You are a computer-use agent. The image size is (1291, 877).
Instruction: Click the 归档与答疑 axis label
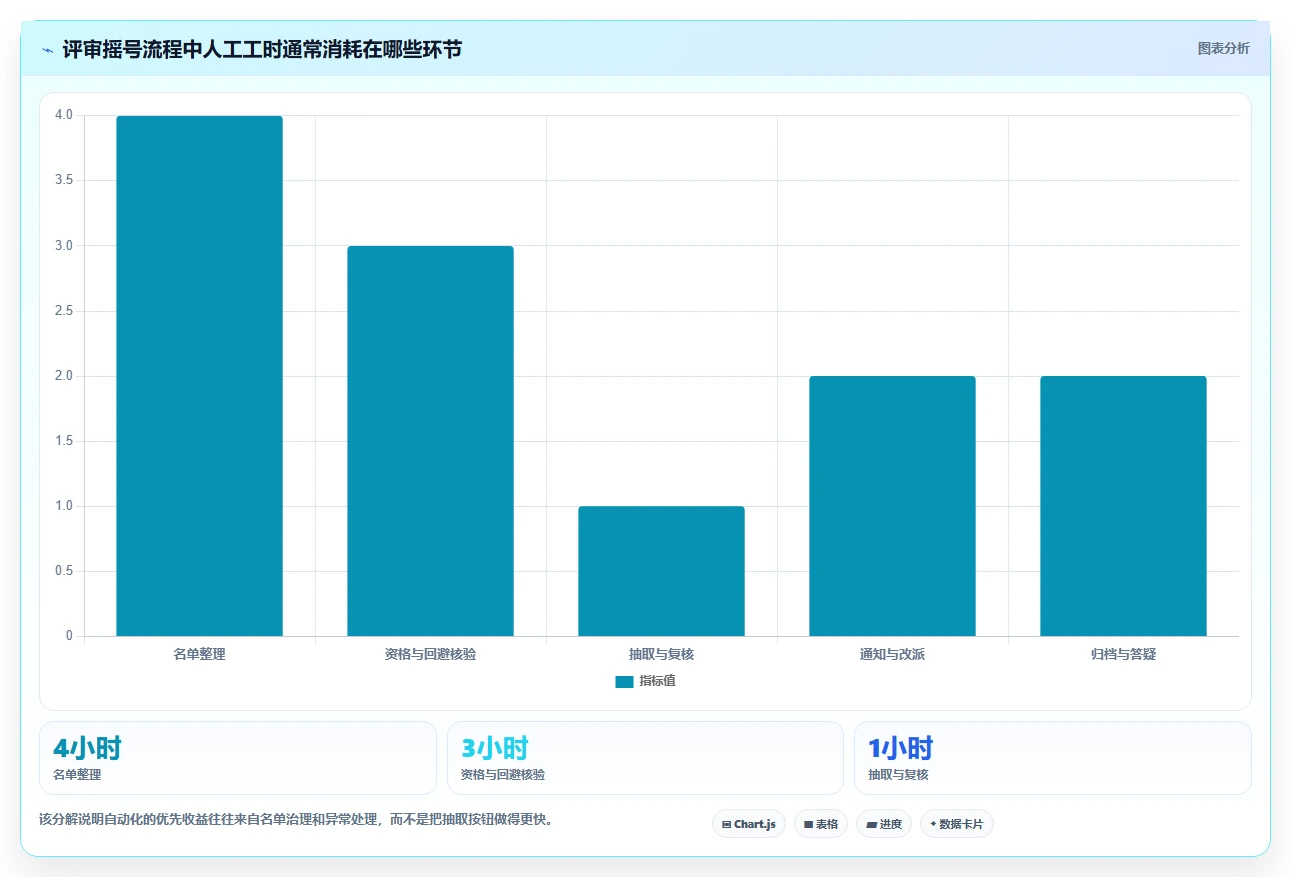1123,654
